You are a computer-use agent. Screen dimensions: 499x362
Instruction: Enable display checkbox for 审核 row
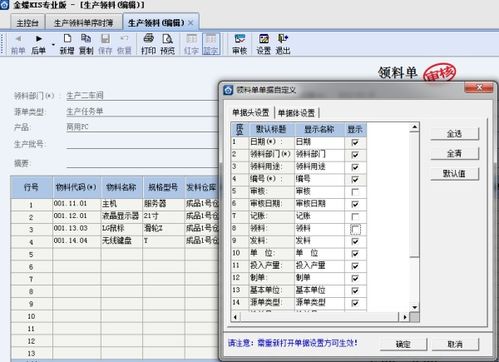[x=355, y=192]
